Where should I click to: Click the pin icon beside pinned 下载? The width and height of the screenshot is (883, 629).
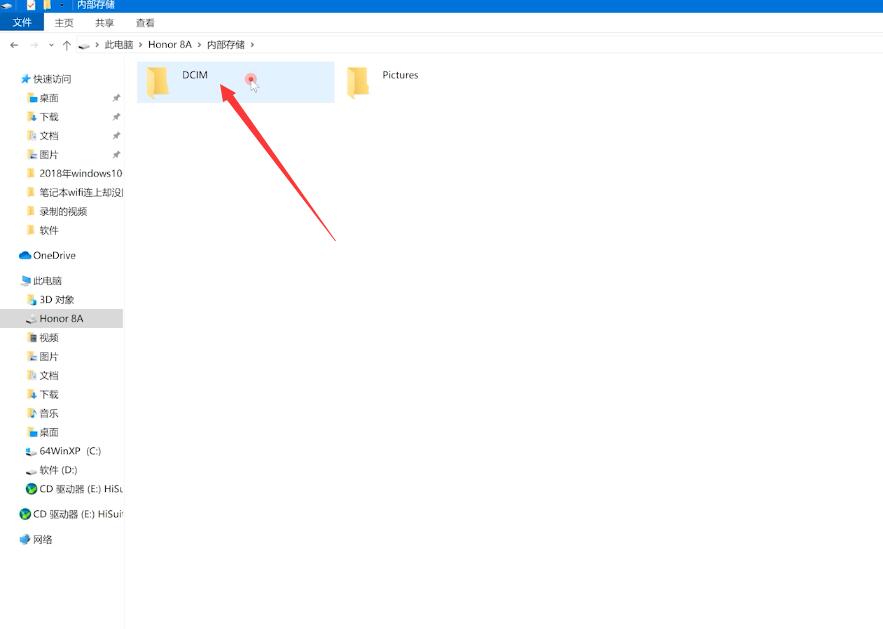[x=116, y=117]
